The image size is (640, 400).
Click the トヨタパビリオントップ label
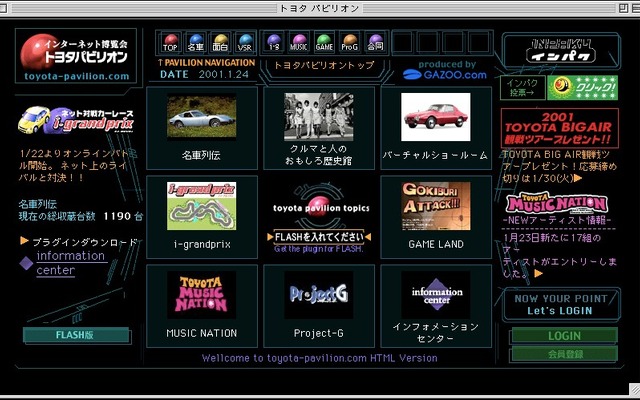324,65
